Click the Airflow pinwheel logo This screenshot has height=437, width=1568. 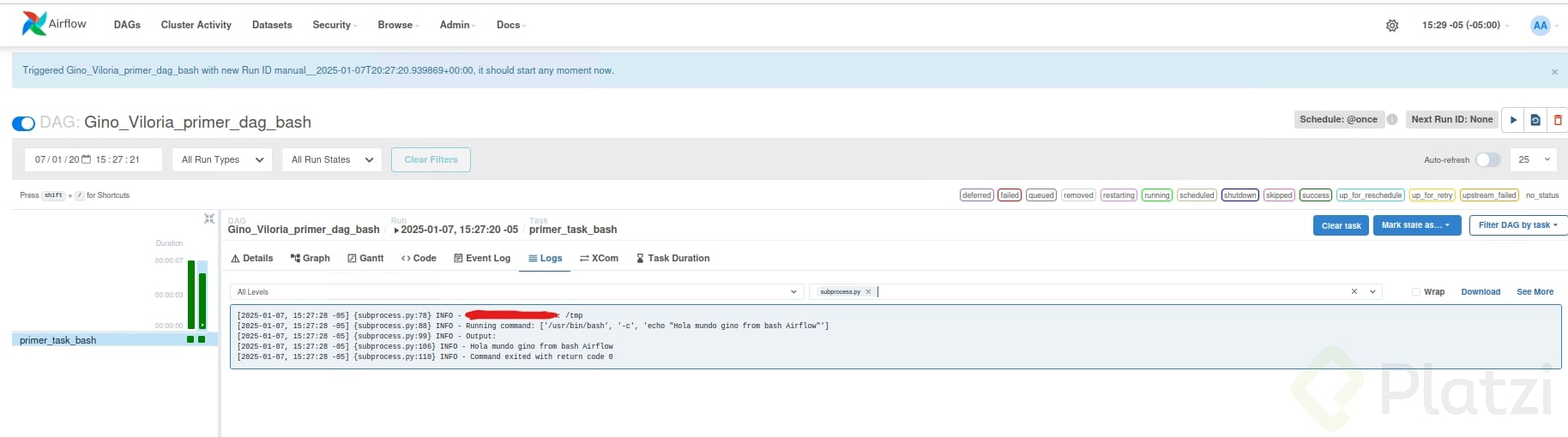point(34,23)
